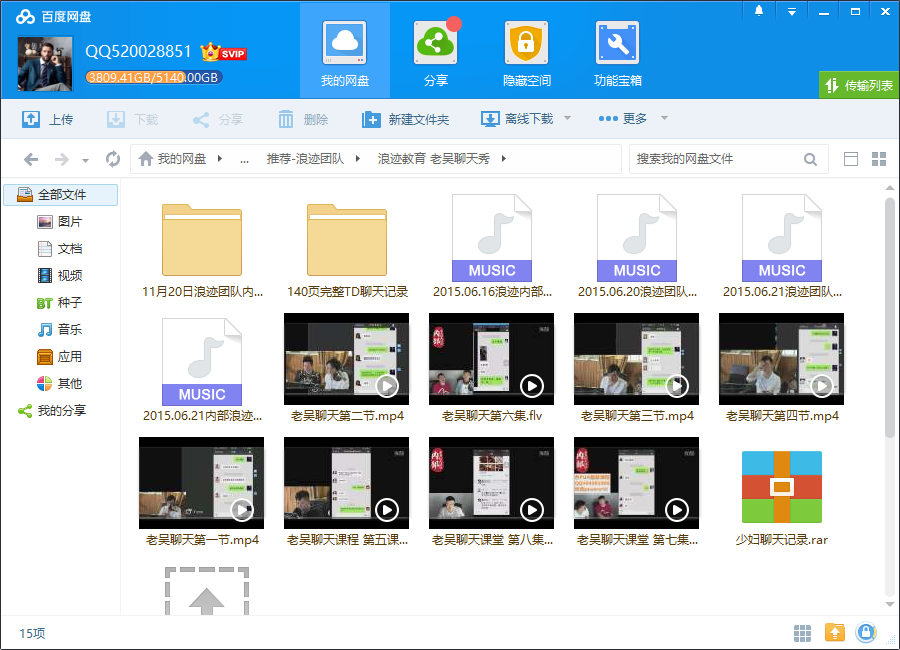Select video 老吴聊天第一节.mp4
The image size is (900, 650).
click(x=201, y=492)
